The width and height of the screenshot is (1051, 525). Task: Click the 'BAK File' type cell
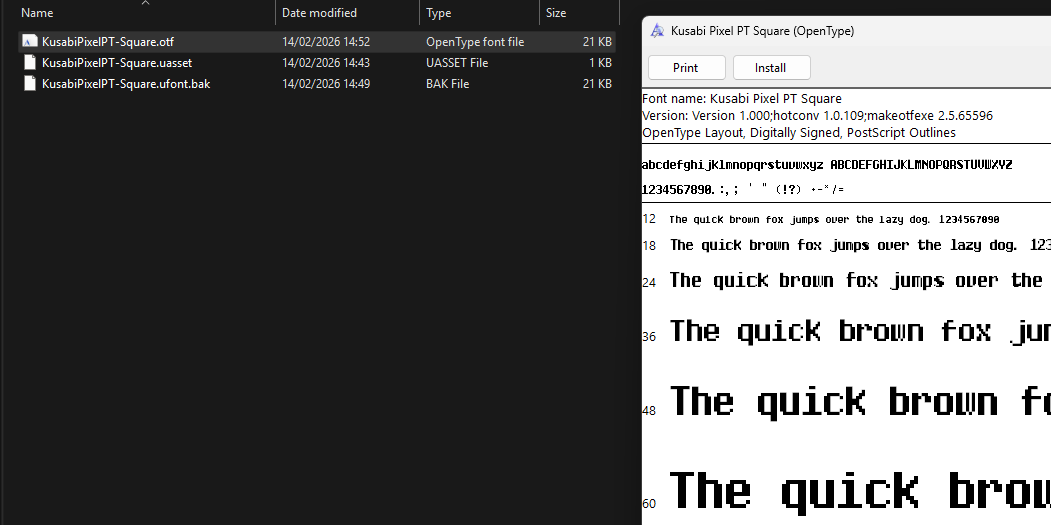click(448, 84)
